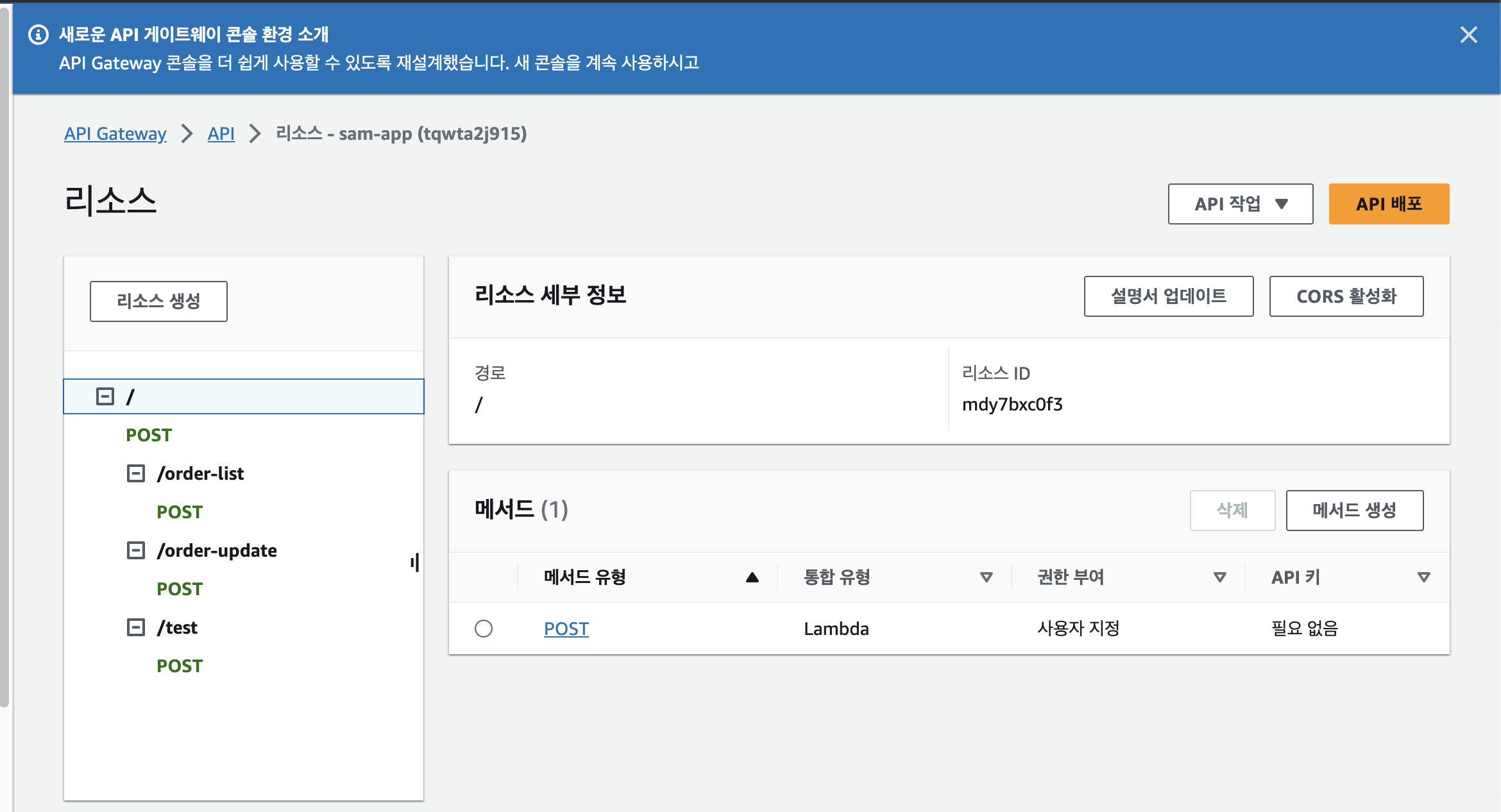Collapse the /order-list resource node
The width and height of the screenshot is (1501, 812).
coord(136,473)
